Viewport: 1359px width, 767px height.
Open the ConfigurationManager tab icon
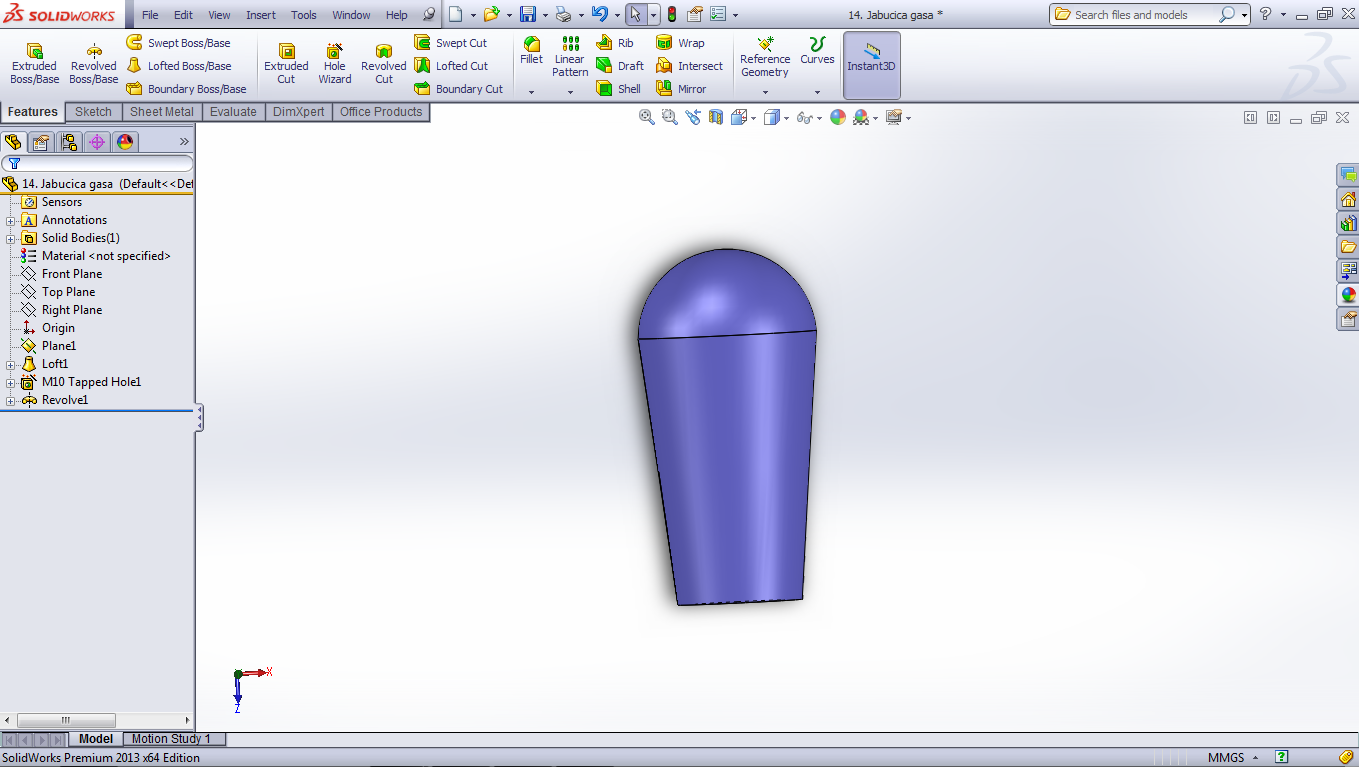(x=69, y=142)
